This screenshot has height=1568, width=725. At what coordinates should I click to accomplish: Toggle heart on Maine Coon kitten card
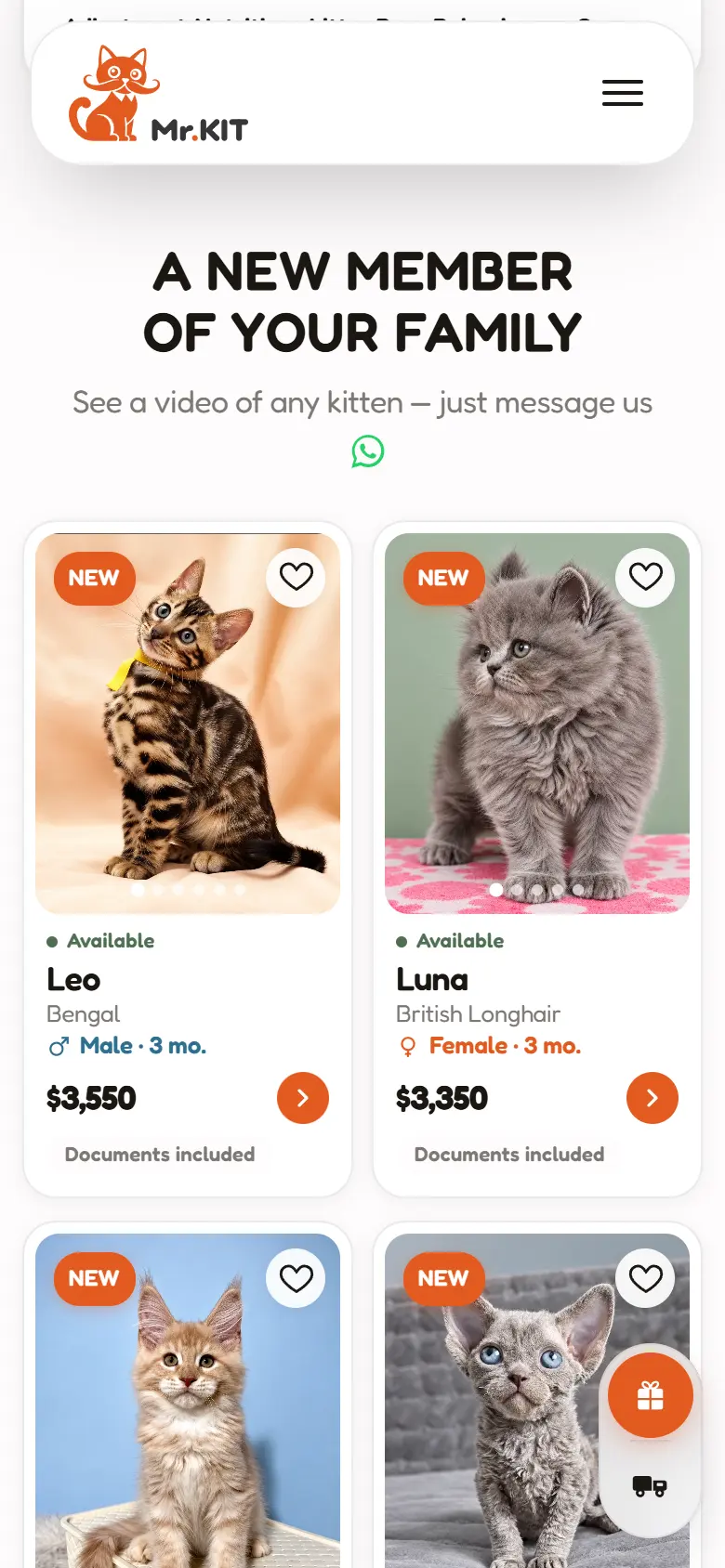click(x=297, y=1278)
